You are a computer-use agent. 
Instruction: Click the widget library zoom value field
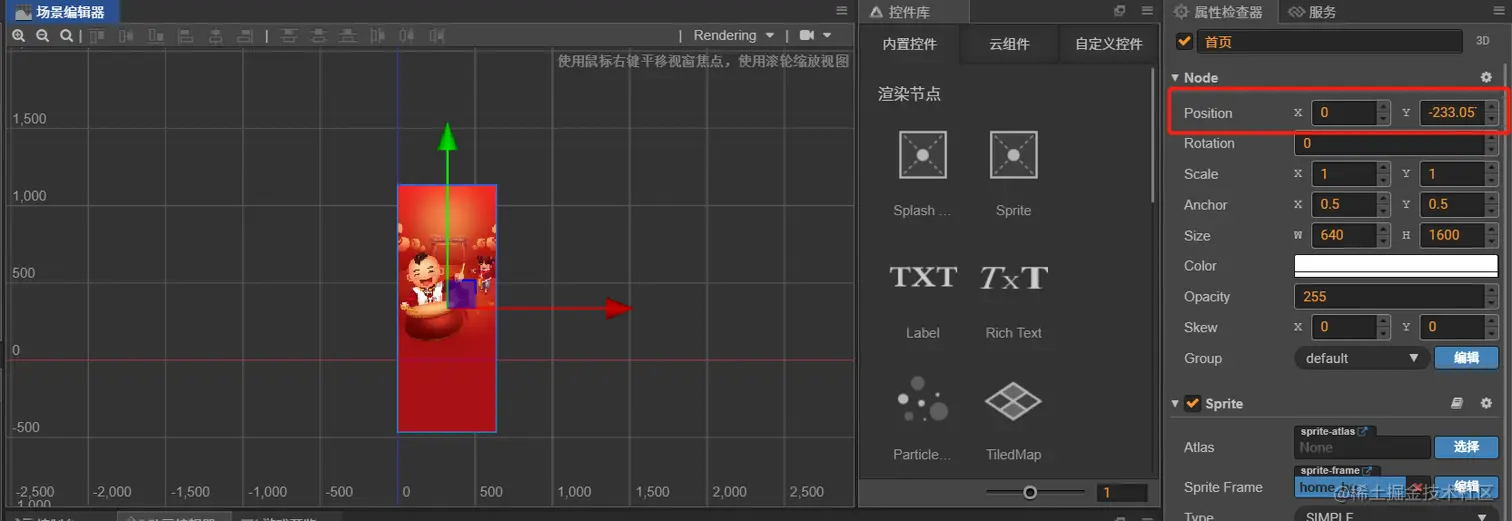tap(1122, 492)
